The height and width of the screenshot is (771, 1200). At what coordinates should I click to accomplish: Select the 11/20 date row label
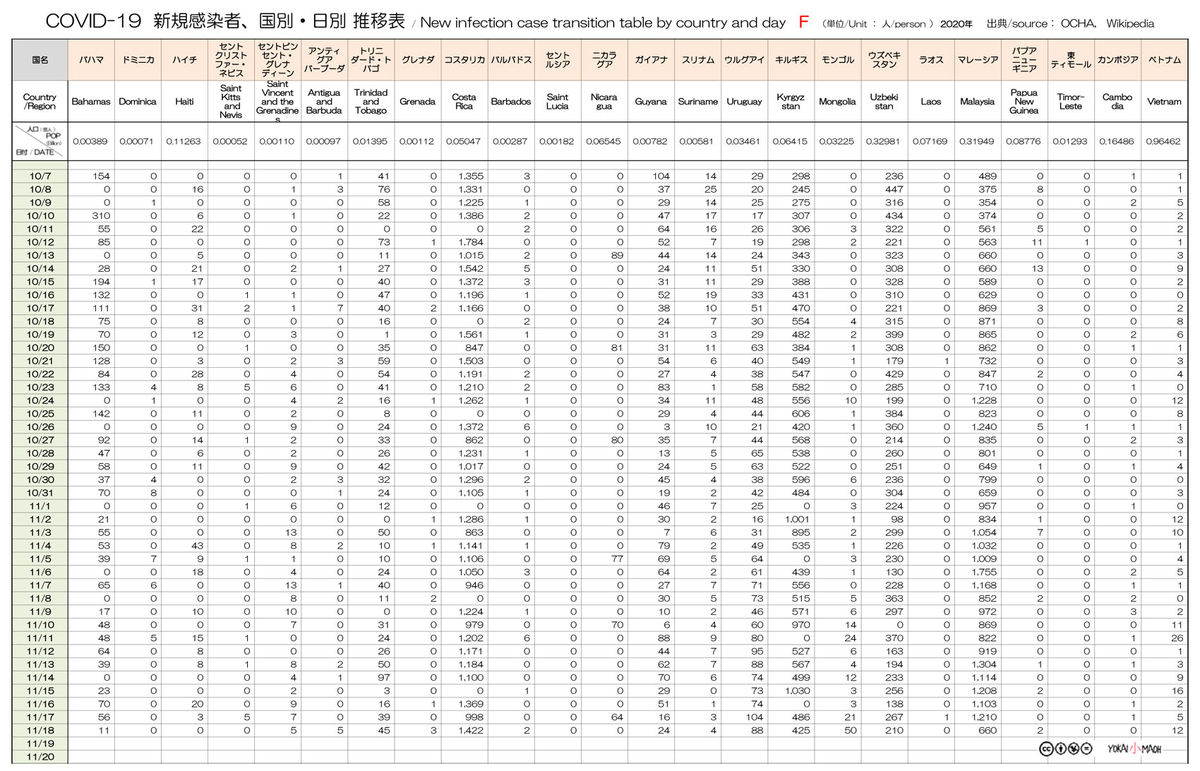tap(41, 757)
